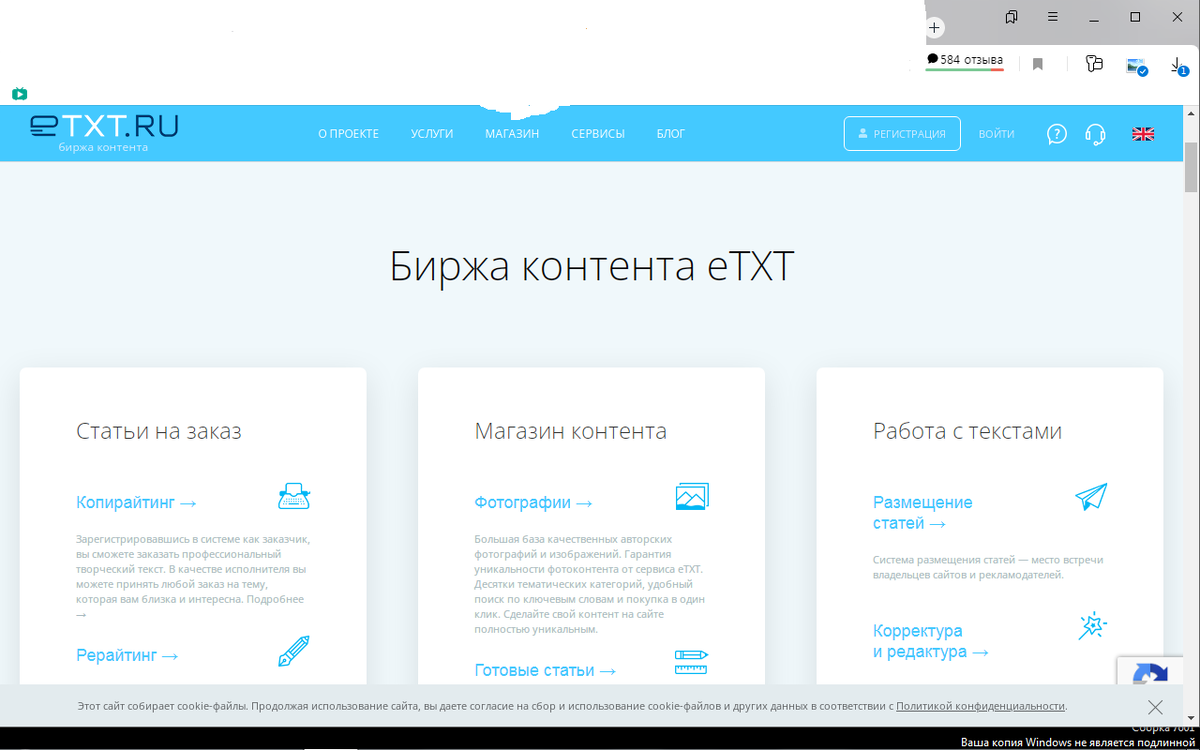
Task: Open the СЕРВИСЫ menu
Action: coord(598,134)
